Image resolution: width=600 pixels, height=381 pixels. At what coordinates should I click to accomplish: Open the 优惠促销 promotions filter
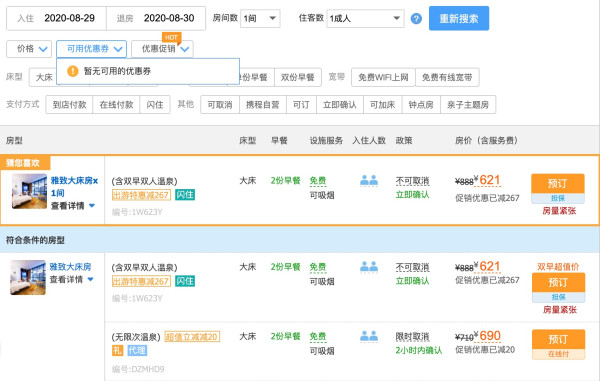tap(162, 49)
